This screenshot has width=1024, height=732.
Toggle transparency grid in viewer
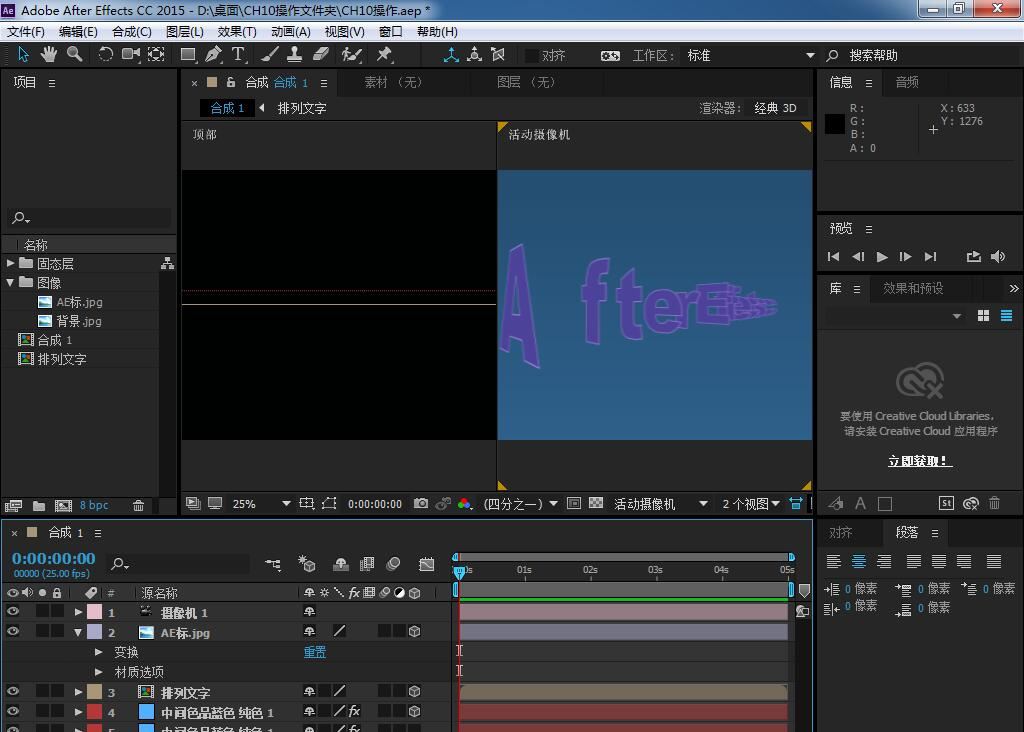point(596,503)
